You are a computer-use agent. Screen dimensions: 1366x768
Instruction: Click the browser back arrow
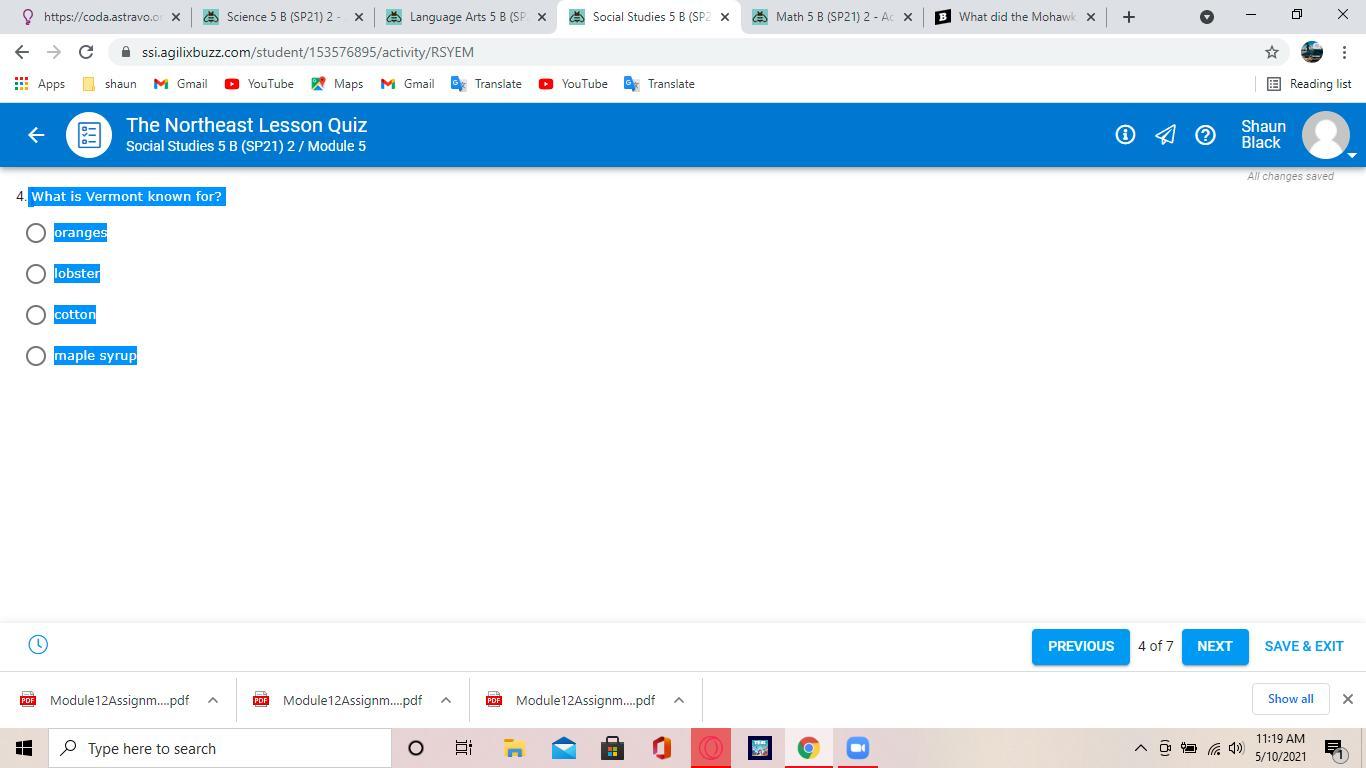[22, 52]
